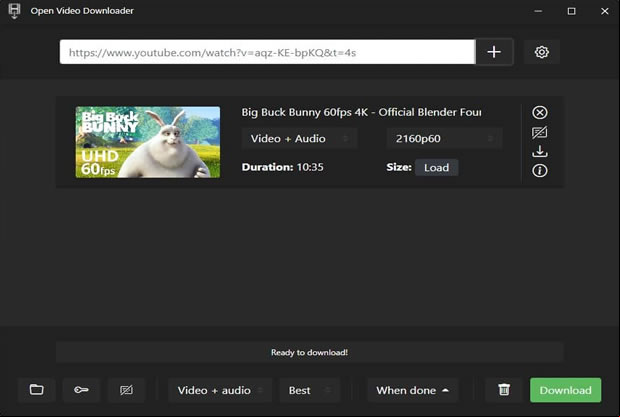Viewport: 620px width, 417px height.
Task: Toggle subtitles icon for Big Buck Bunny video
Action: click(x=540, y=132)
